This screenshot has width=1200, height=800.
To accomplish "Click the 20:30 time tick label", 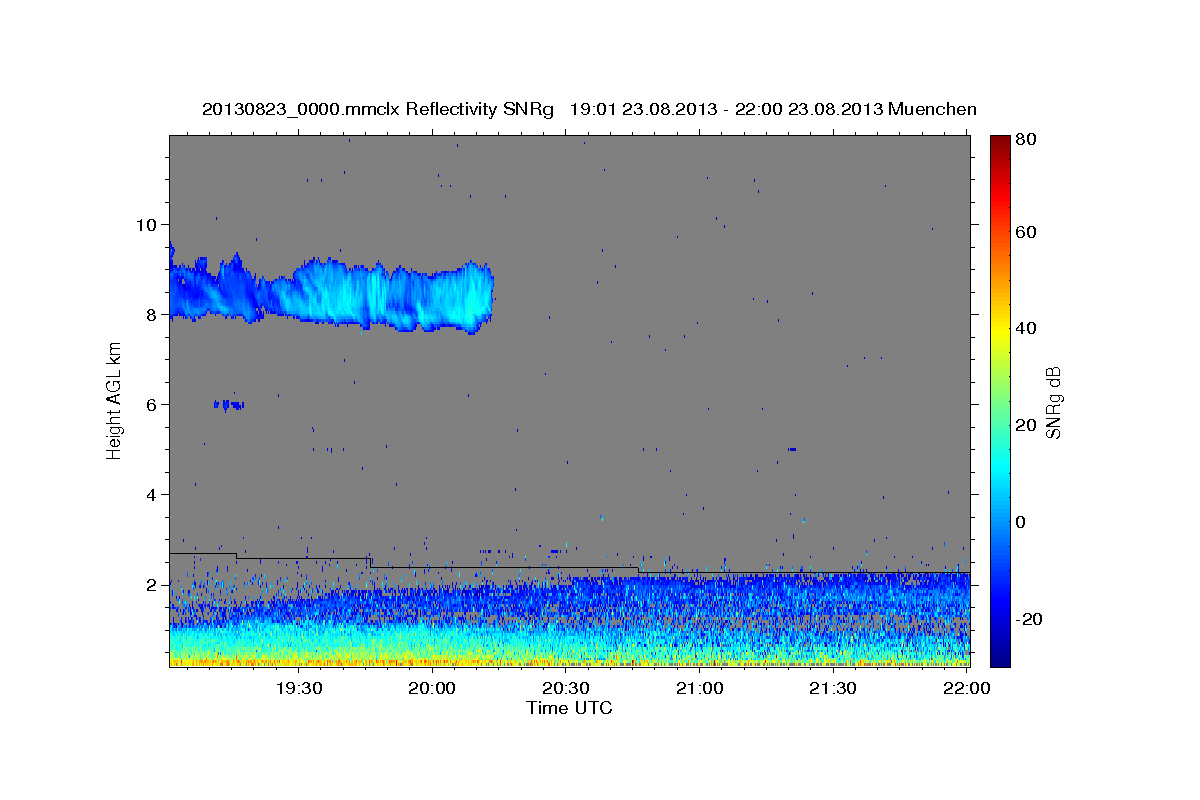I will pyautogui.click(x=565, y=689).
